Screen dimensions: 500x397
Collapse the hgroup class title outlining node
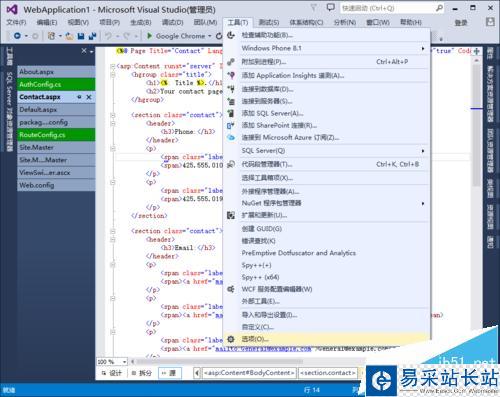pos(113,75)
